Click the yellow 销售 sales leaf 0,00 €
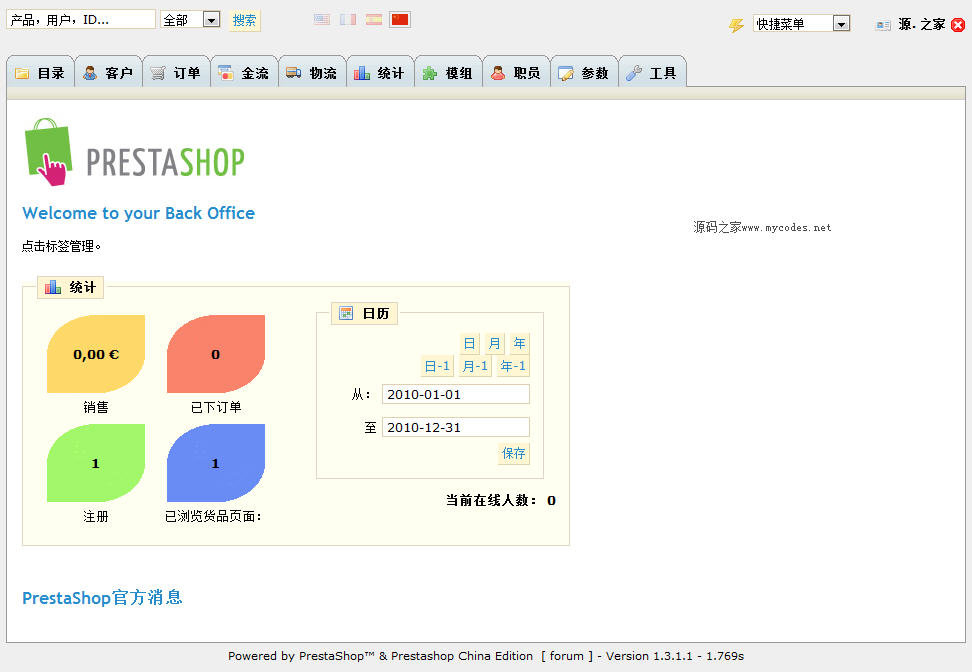972x672 pixels. click(x=96, y=354)
